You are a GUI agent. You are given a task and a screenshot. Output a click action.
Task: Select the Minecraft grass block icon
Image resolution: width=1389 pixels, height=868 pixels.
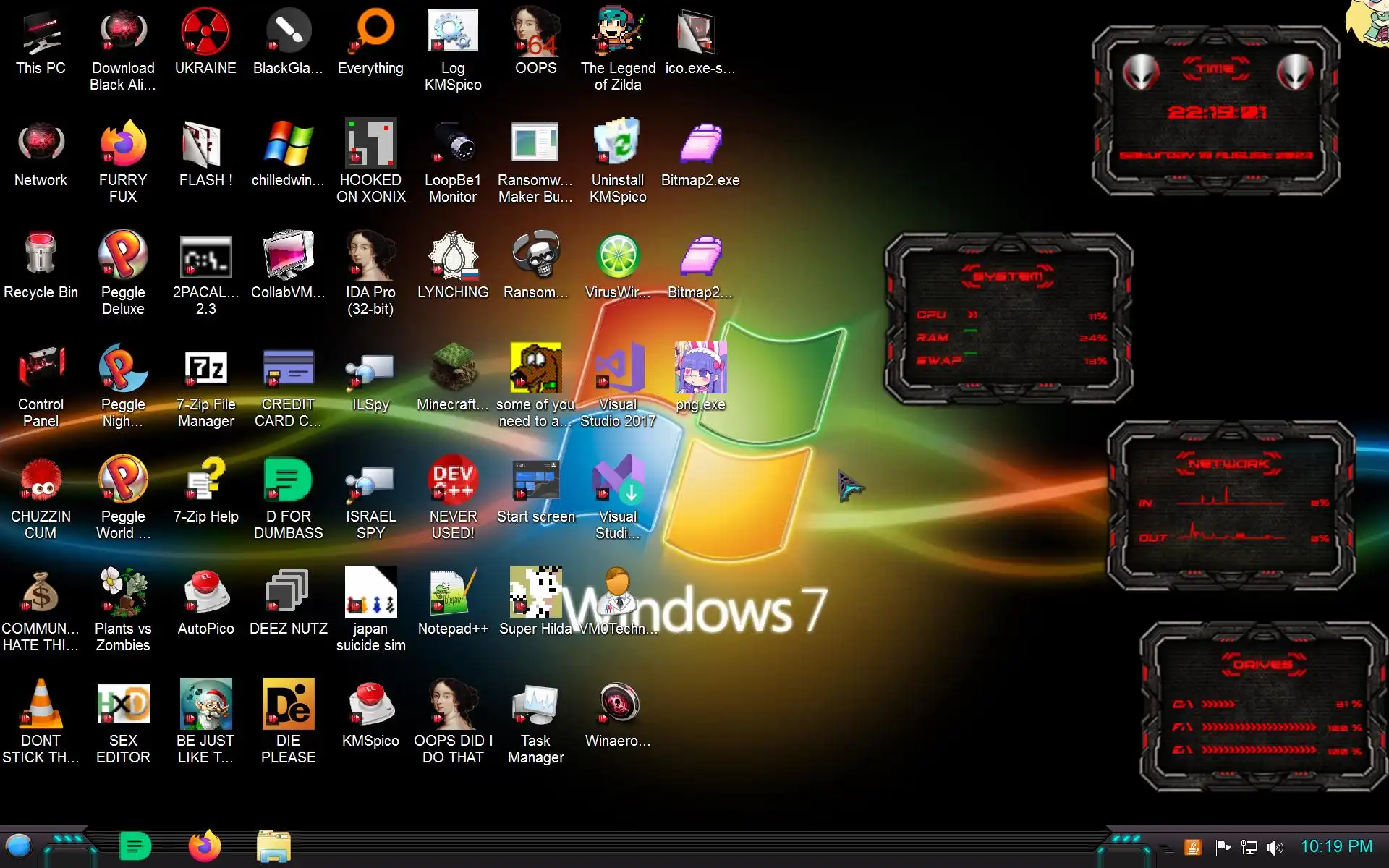click(x=453, y=369)
